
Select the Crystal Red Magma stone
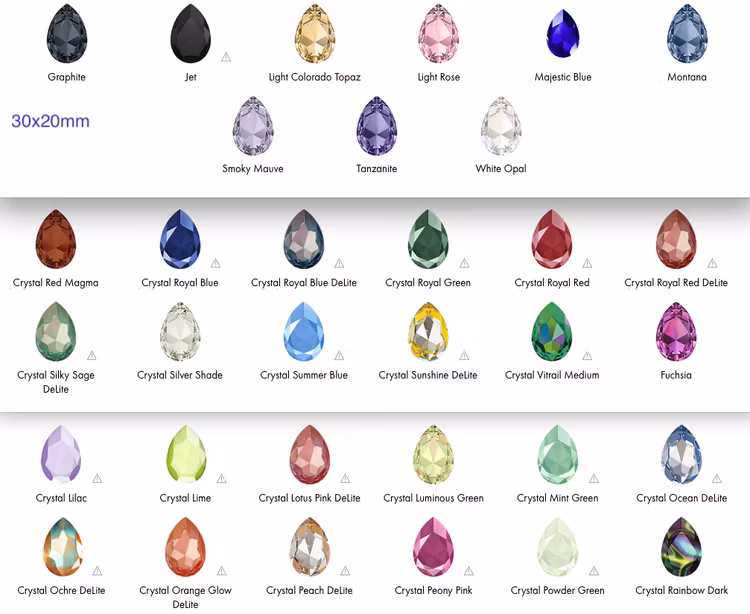click(x=56, y=239)
